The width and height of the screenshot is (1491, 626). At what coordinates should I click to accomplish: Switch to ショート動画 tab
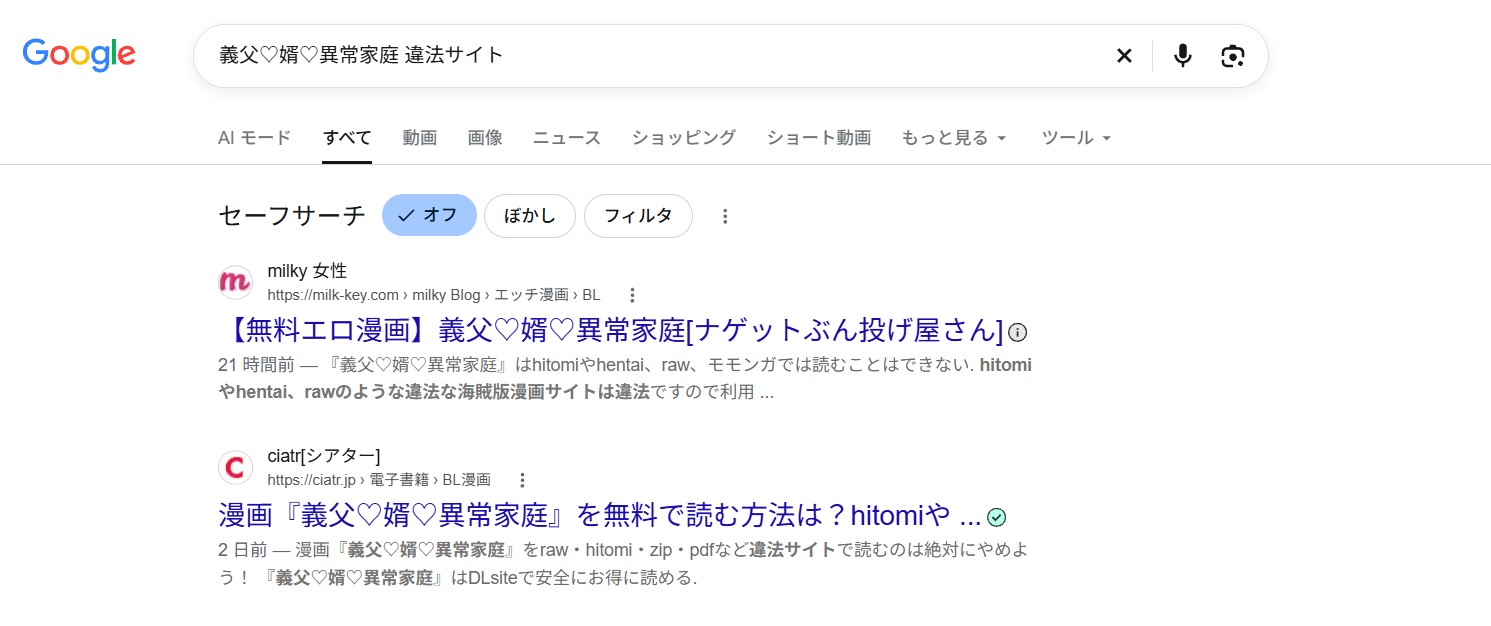[x=819, y=138]
